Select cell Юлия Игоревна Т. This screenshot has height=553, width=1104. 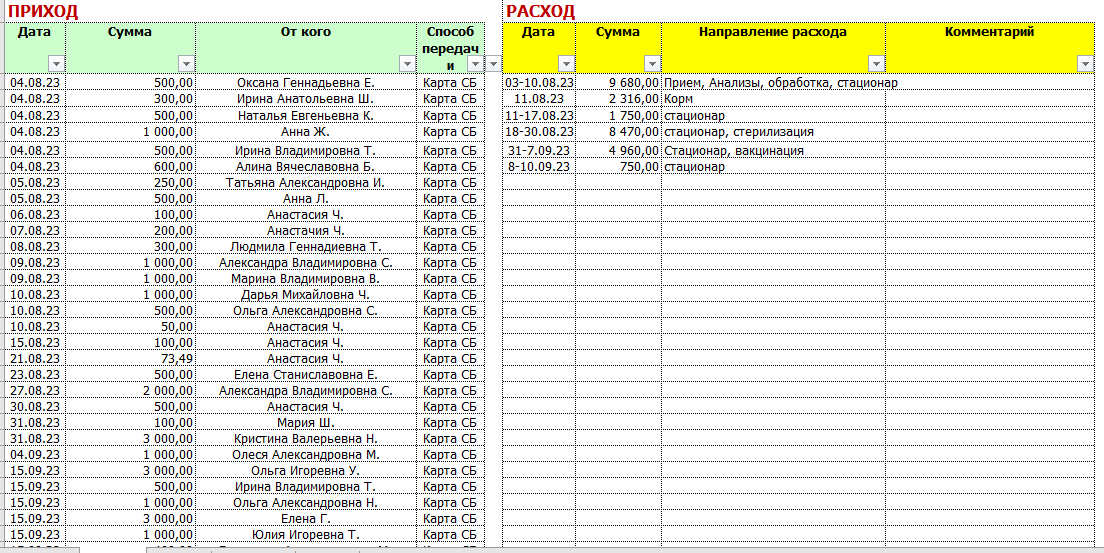306,534
